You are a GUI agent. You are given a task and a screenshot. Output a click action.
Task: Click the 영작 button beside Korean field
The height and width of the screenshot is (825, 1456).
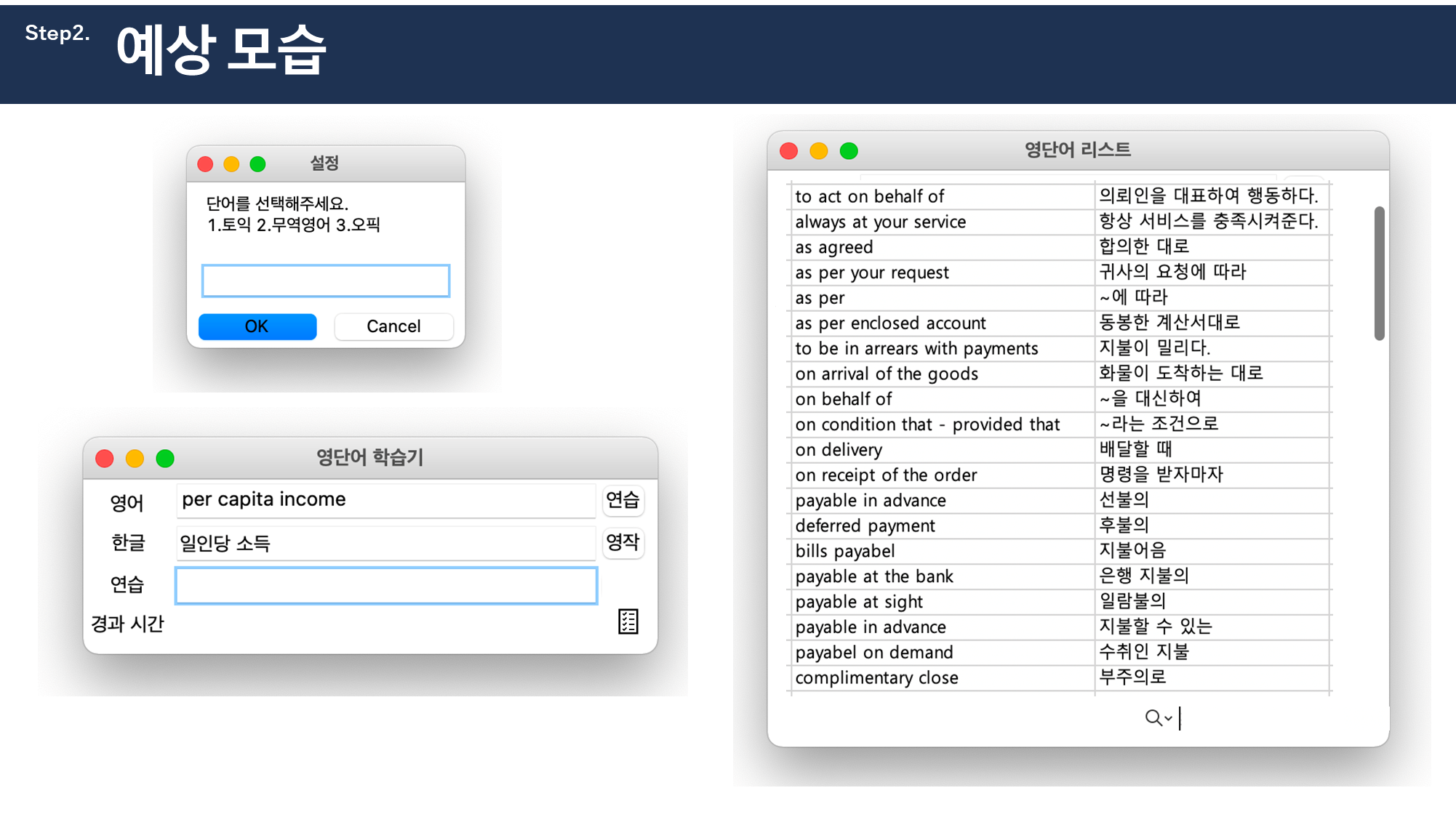click(x=623, y=542)
